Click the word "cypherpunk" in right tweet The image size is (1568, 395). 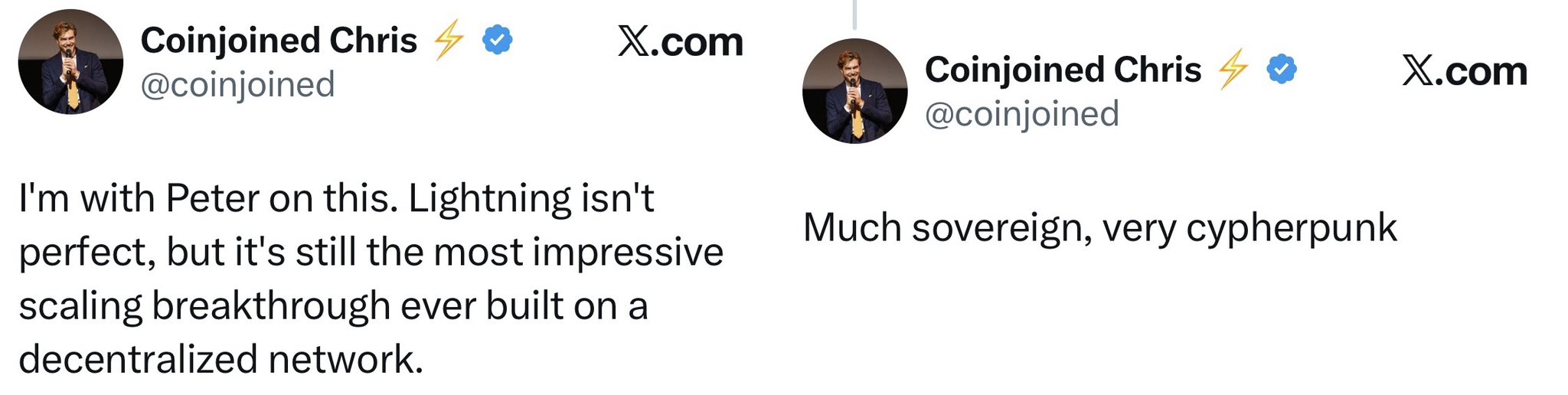[x=1292, y=228]
